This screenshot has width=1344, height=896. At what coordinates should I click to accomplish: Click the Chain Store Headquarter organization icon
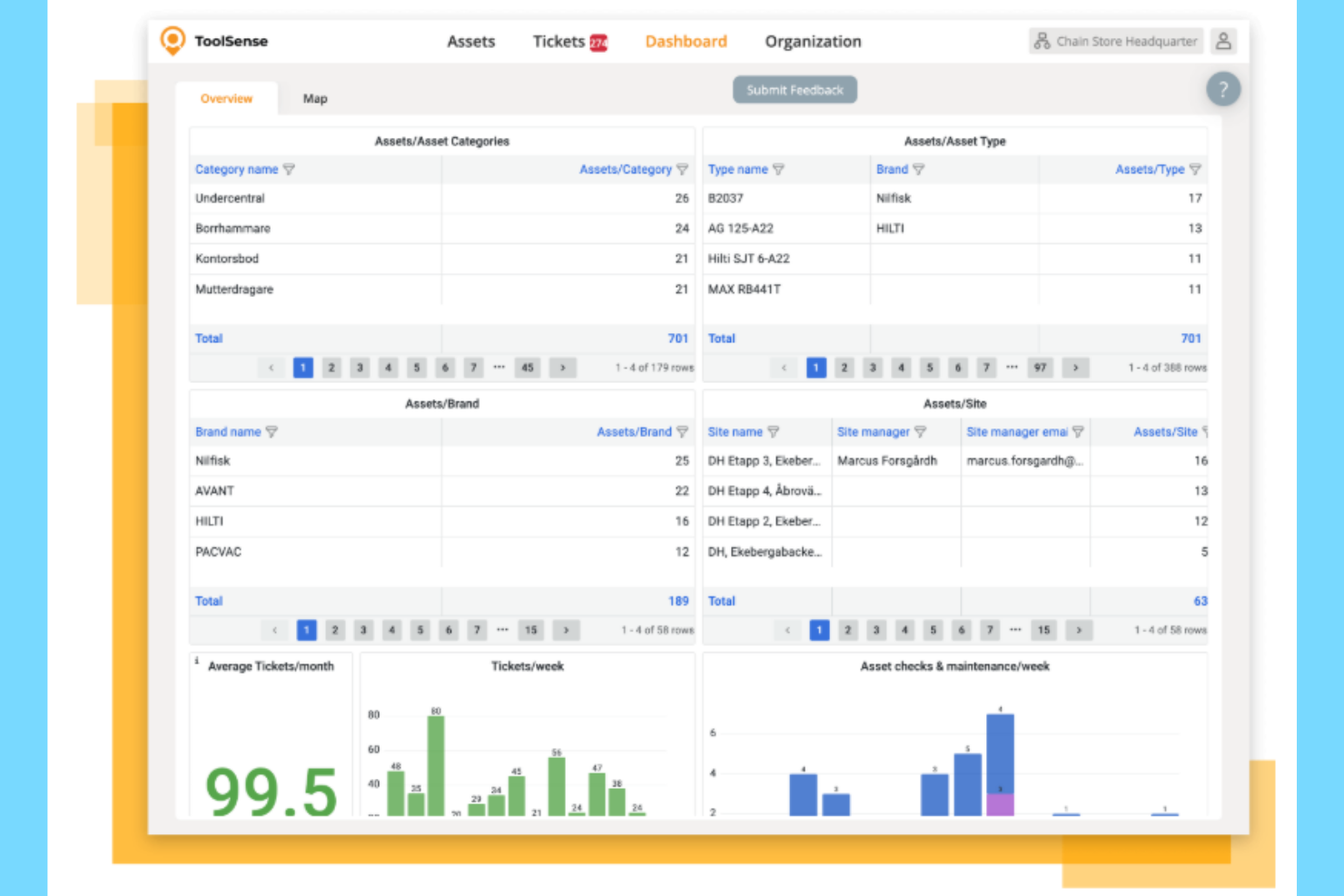coord(1042,41)
